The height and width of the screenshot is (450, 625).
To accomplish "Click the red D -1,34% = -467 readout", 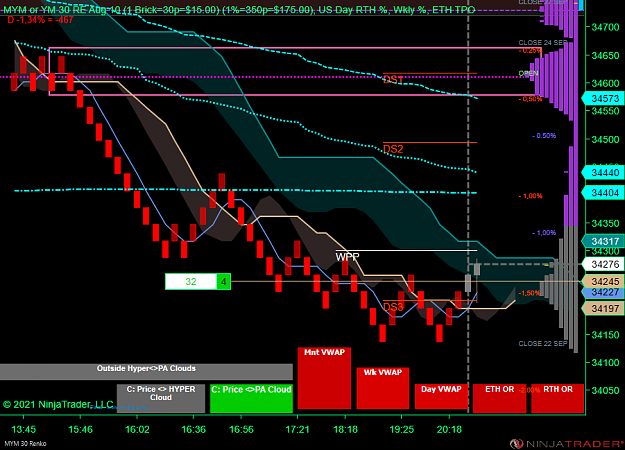I will [40, 19].
